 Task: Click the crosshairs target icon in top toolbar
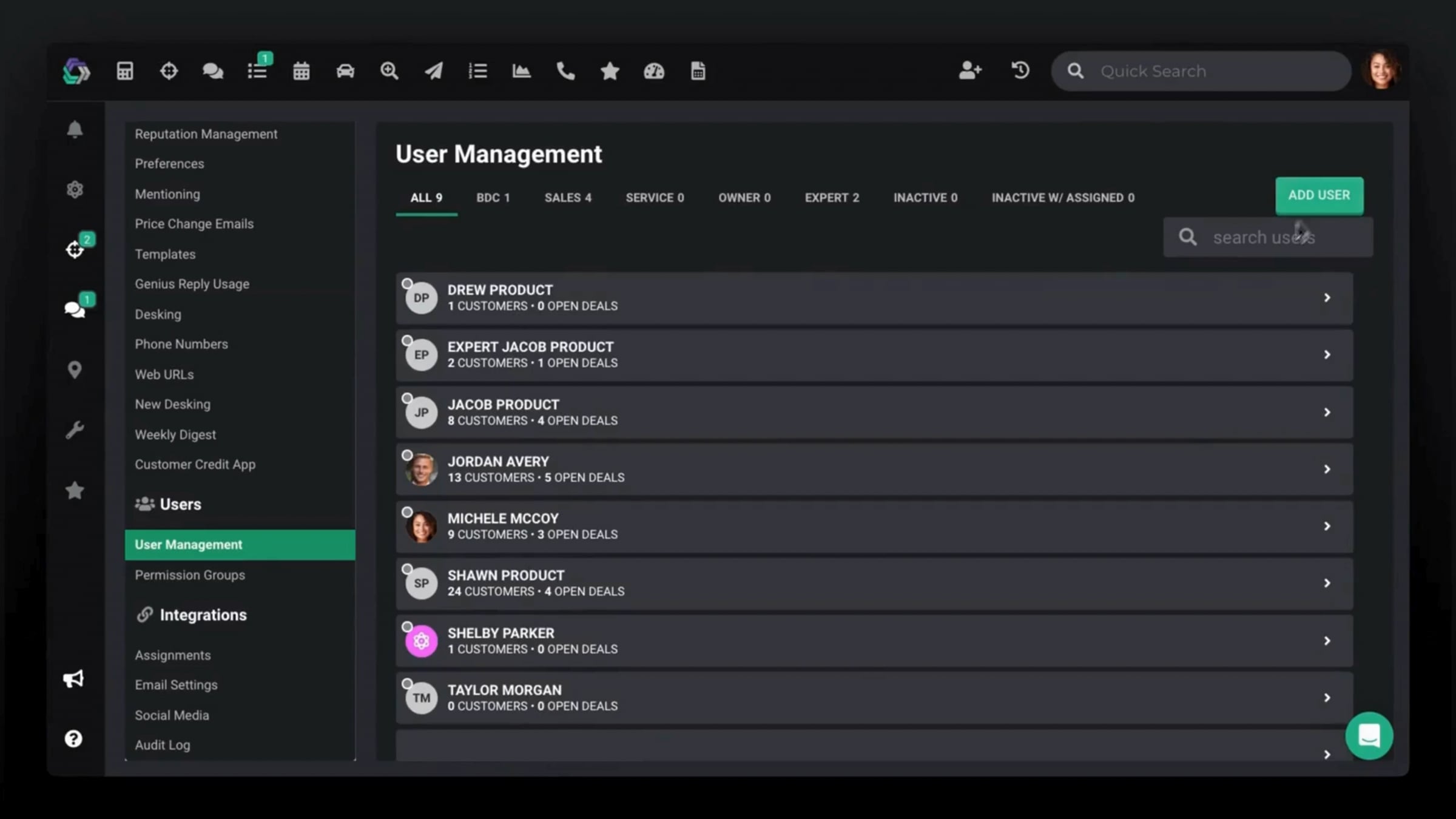click(169, 71)
